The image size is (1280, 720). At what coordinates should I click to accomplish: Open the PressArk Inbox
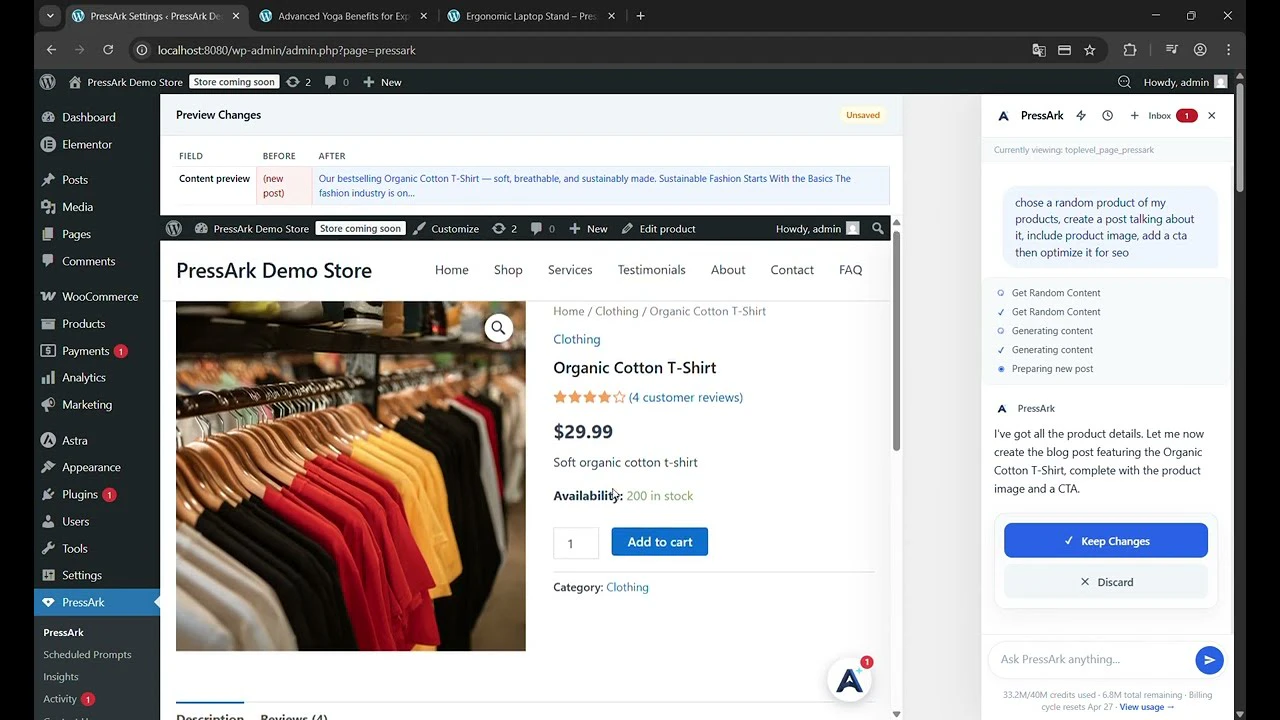coord(1172,116)
